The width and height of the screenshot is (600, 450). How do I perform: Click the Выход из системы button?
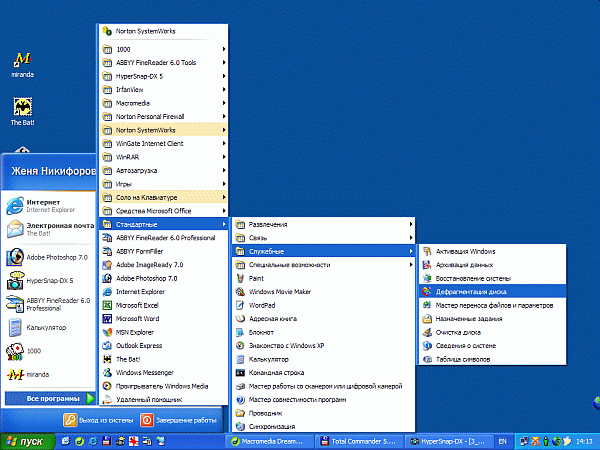97,420
